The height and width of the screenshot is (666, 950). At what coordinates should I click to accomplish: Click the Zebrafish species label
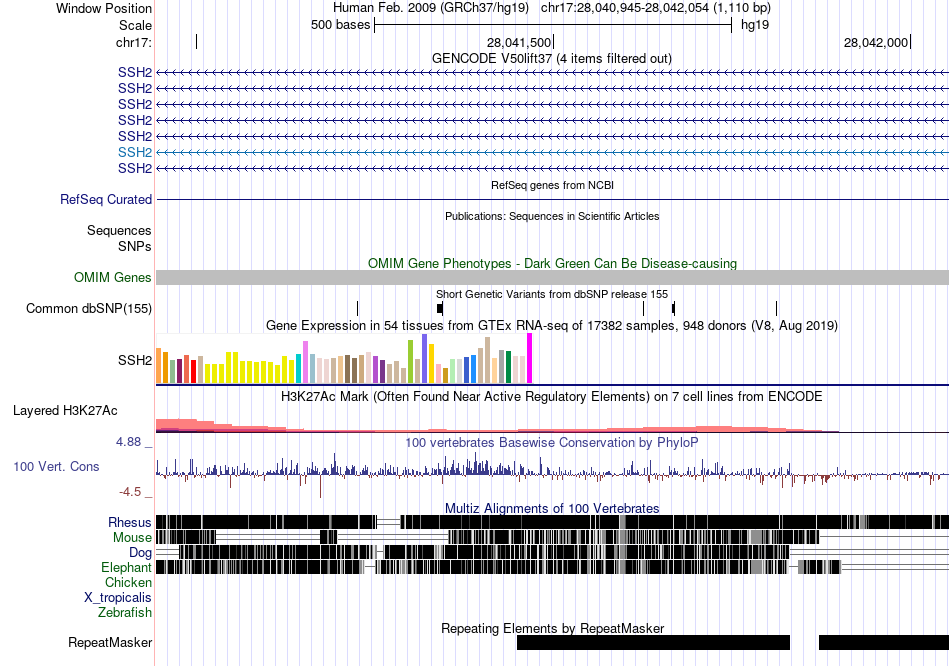point(125,613)
